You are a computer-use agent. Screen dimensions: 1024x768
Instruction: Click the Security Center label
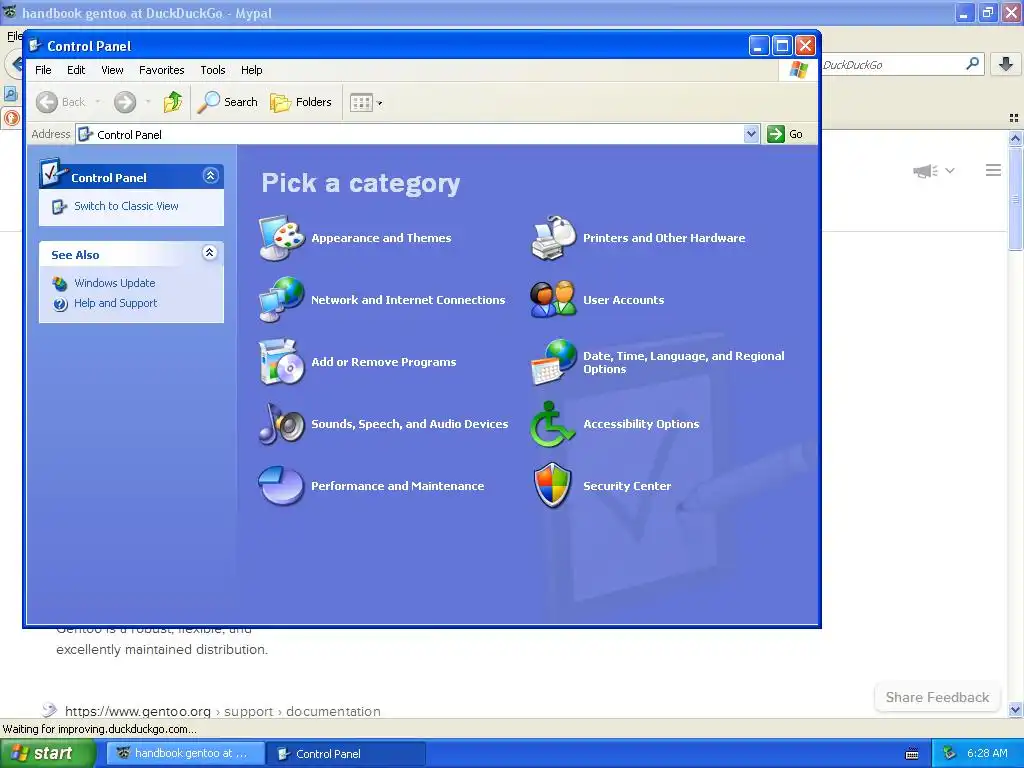click(627, 486)
